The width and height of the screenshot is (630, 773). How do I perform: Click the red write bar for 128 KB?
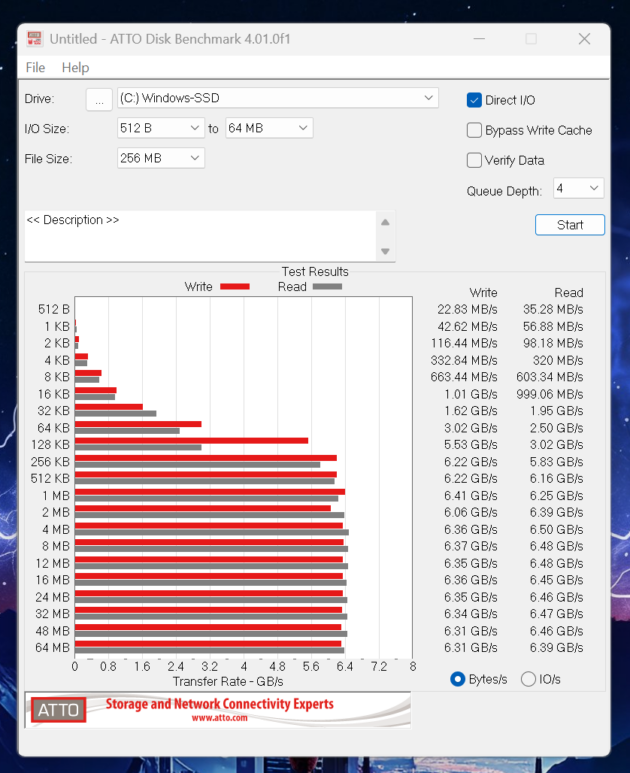click(x=191, y=441)
